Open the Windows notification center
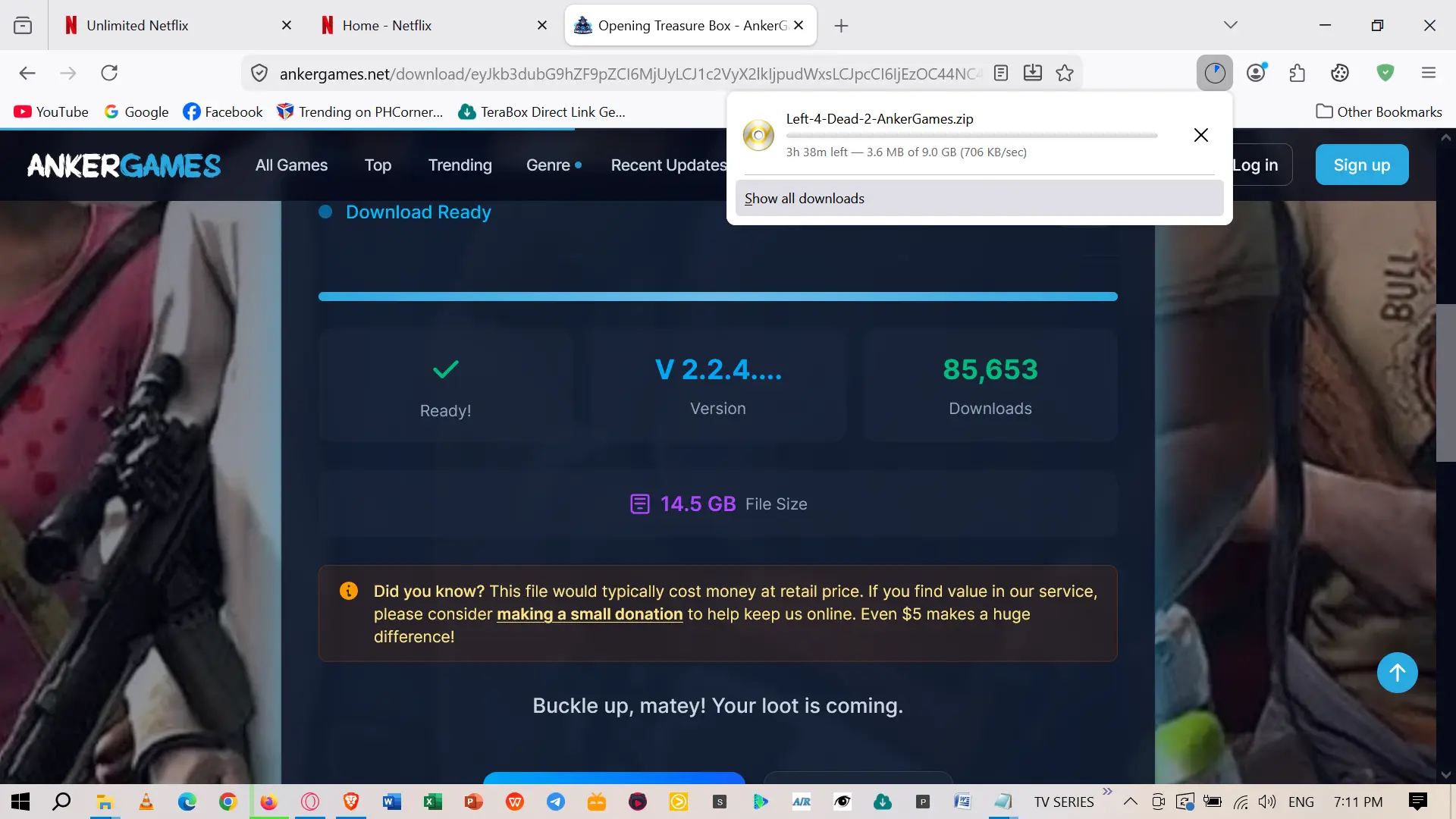 click(1417, 802)
